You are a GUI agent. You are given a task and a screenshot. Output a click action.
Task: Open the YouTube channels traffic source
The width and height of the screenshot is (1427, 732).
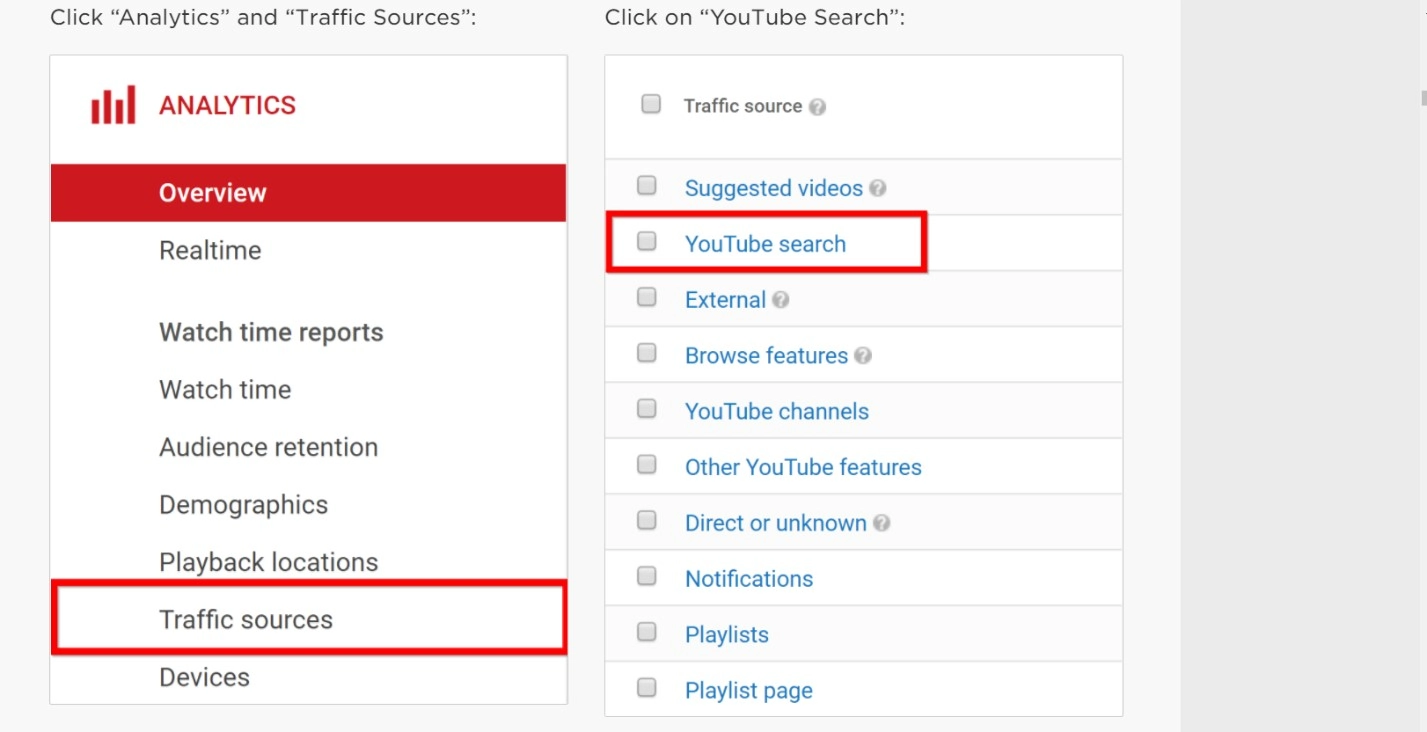776,411
